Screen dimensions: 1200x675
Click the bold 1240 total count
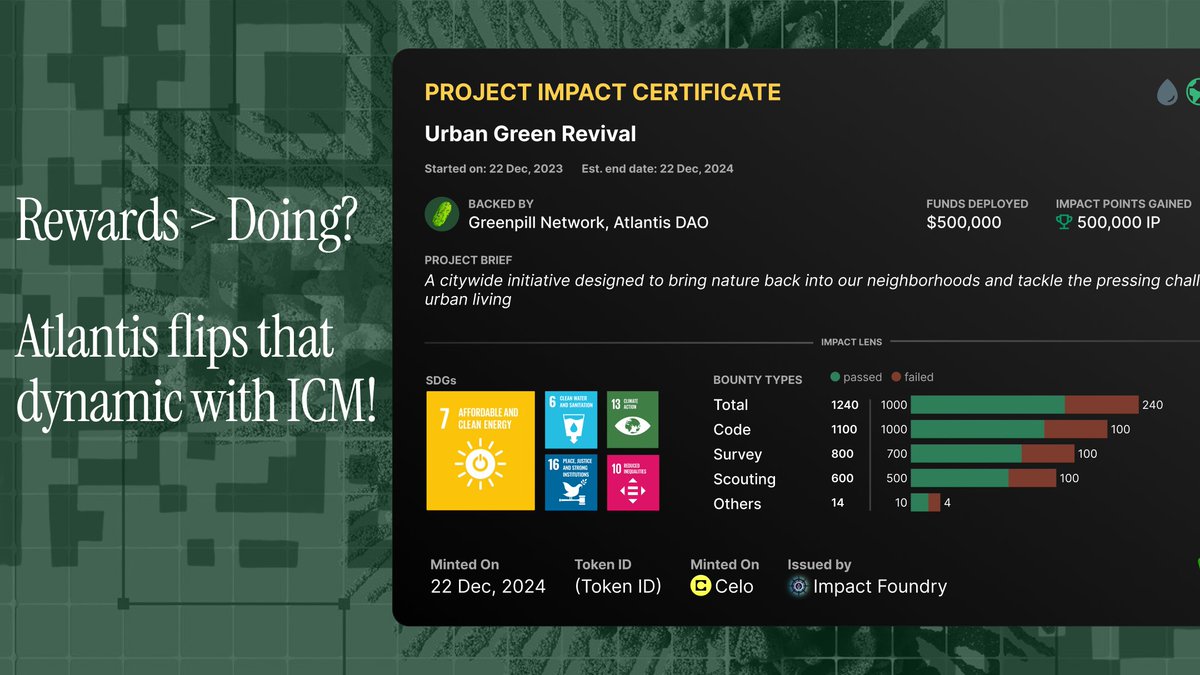pos(844,405)
